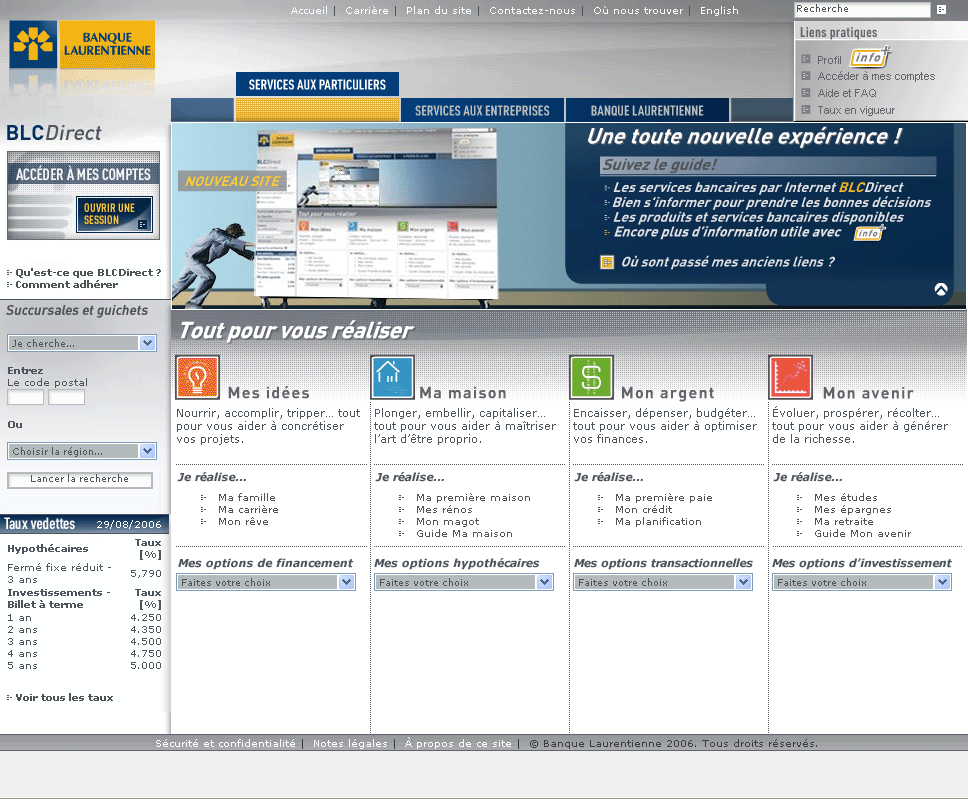Click the search submit icon next to Recherche

pos(941,9)
